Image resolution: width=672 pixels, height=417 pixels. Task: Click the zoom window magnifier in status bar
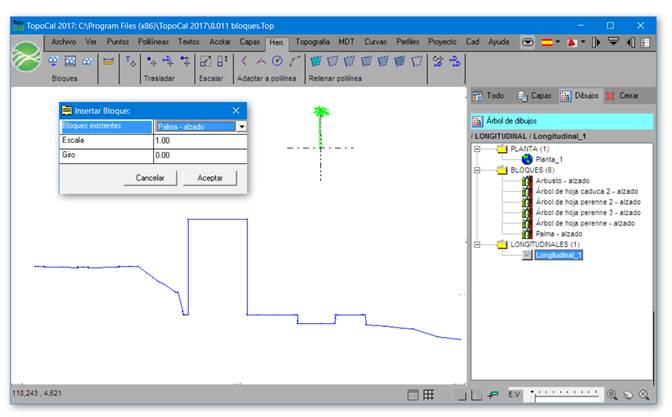pyautogui.click(x=612, y=395)
